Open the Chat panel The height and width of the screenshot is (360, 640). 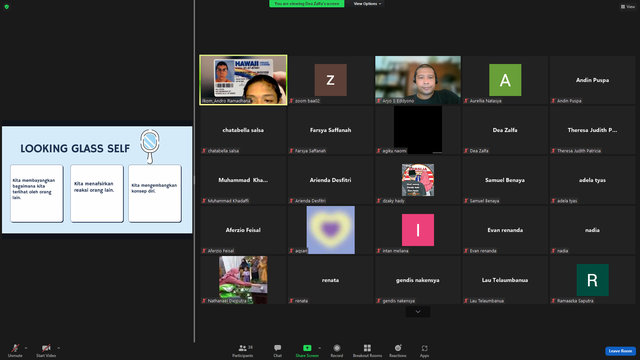(x=278, y=350)
